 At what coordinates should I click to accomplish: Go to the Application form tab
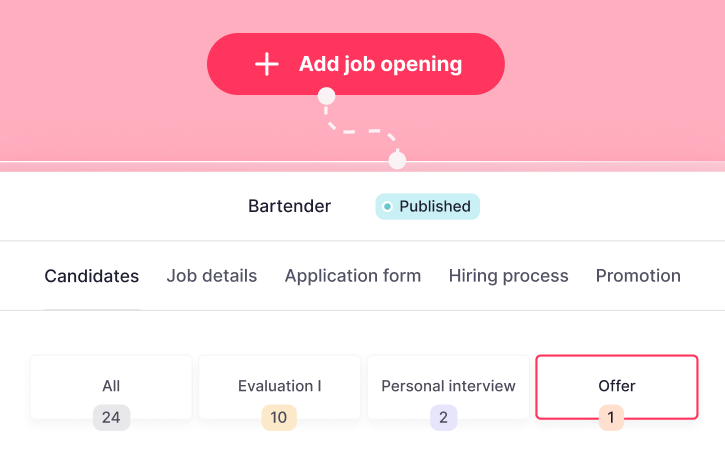click(353, 276)
